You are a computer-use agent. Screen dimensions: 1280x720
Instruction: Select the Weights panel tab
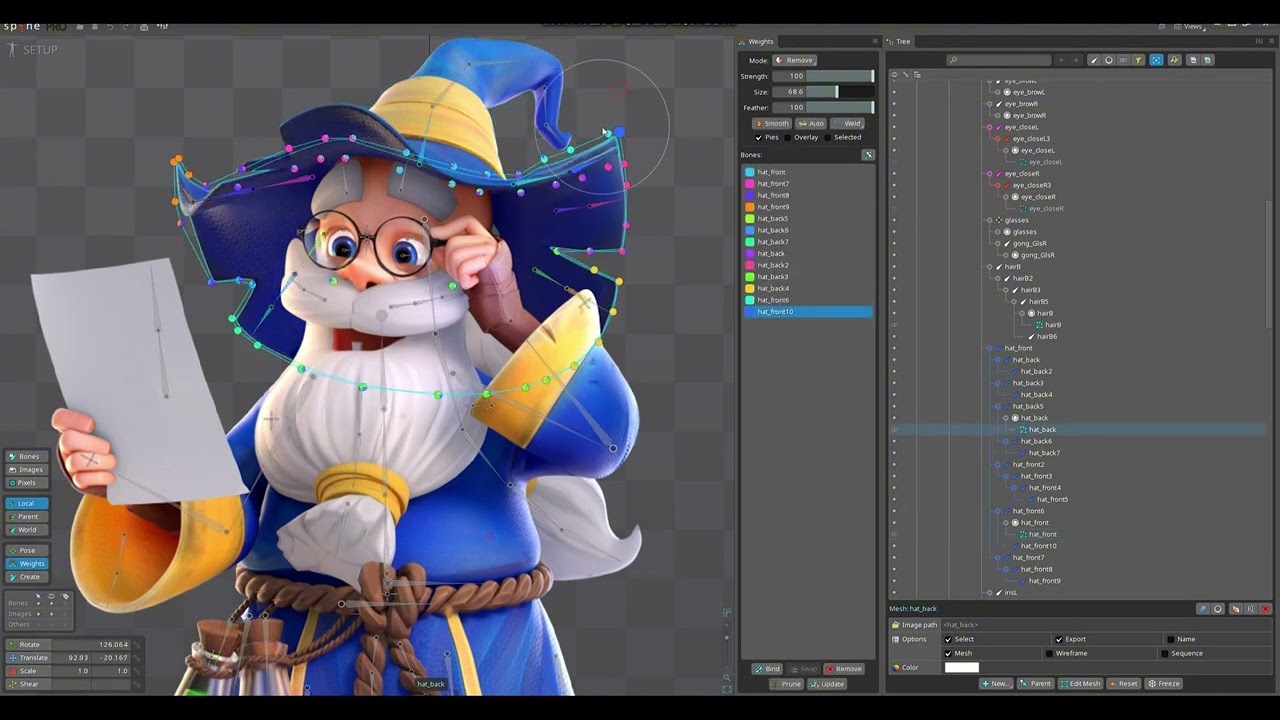point(760,41)
